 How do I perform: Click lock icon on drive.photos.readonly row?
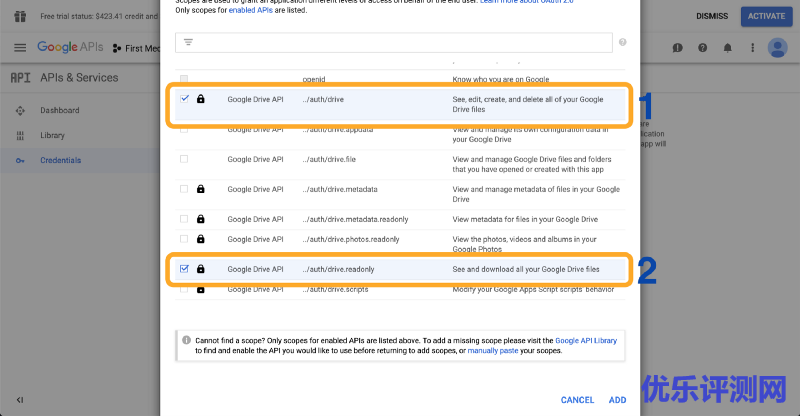(x=201, y=239)
